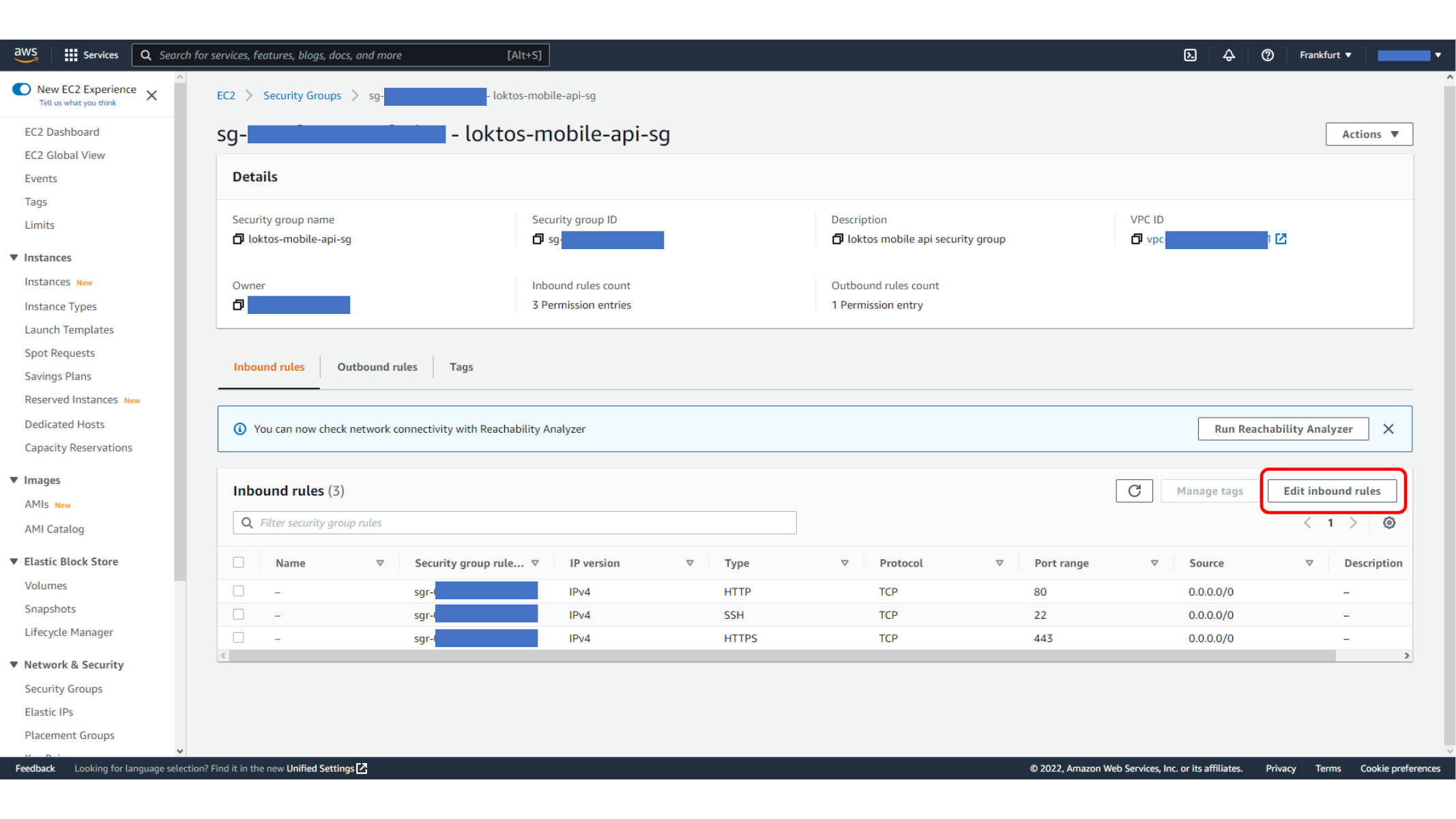The image size is (1456, 819).
Task: Check the HTTP port 80 rule
Action: point(238,591)
